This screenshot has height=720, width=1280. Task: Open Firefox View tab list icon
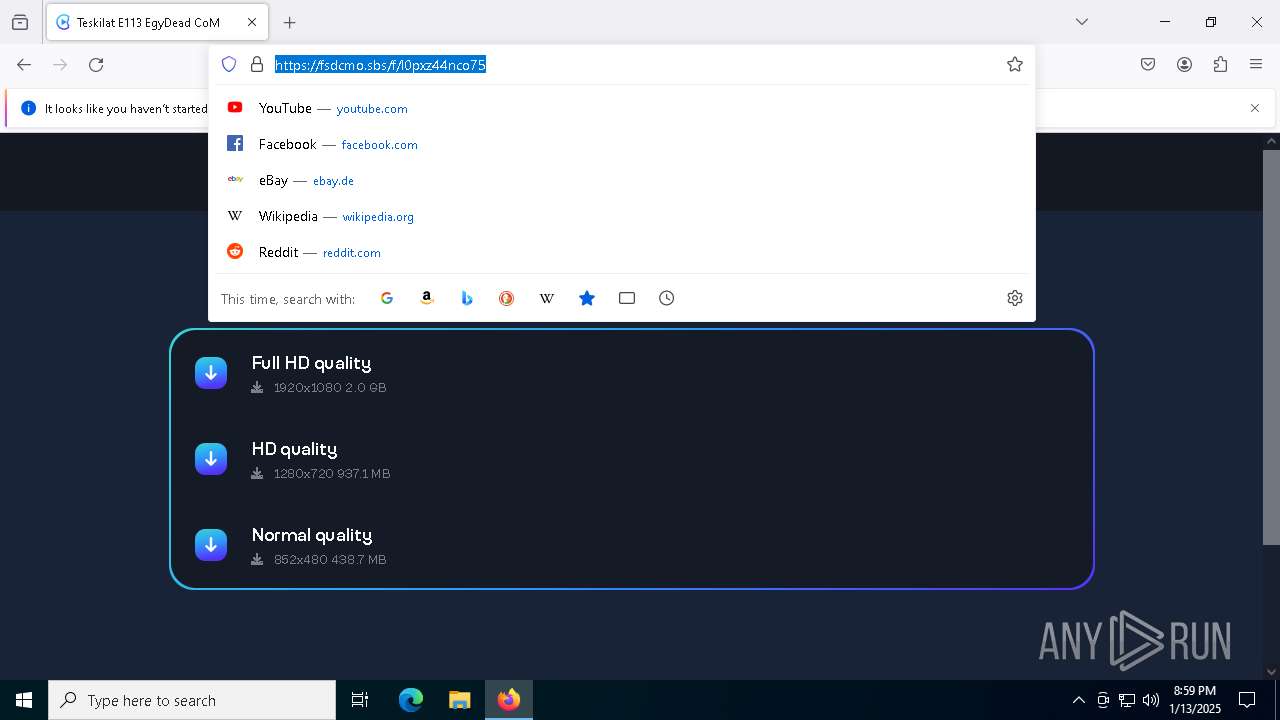coord(20,22)
